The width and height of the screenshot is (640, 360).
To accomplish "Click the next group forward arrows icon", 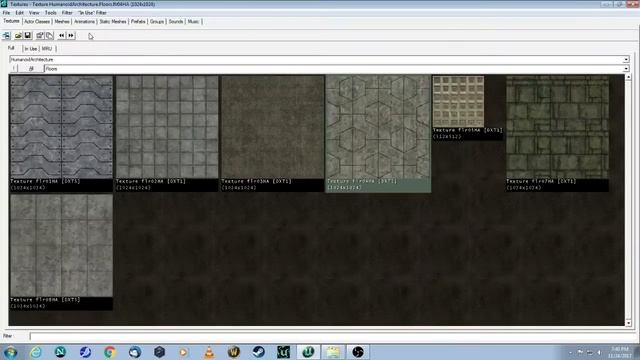I will point(71,36).
